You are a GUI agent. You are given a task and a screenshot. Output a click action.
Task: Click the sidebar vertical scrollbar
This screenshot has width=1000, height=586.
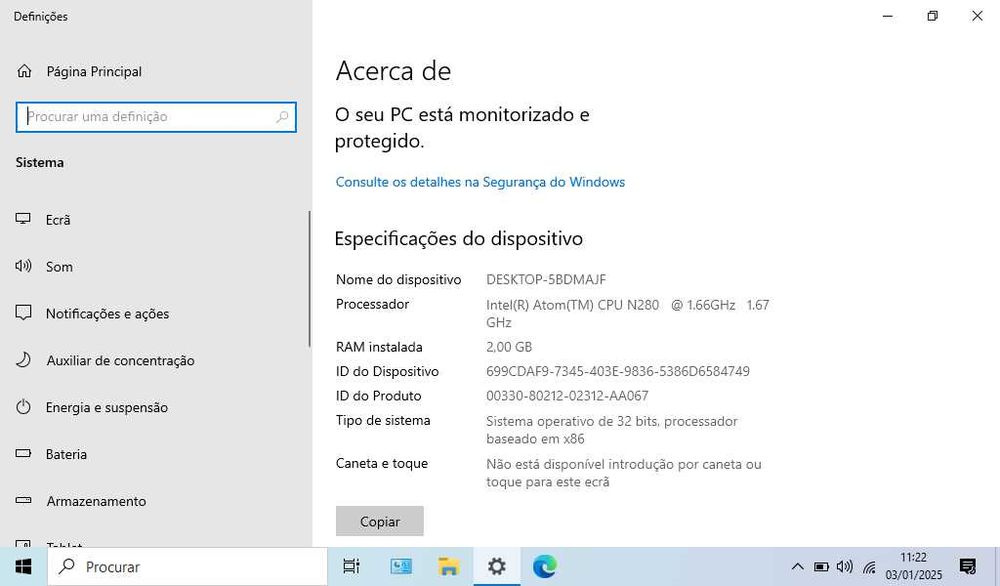point(310,279)
